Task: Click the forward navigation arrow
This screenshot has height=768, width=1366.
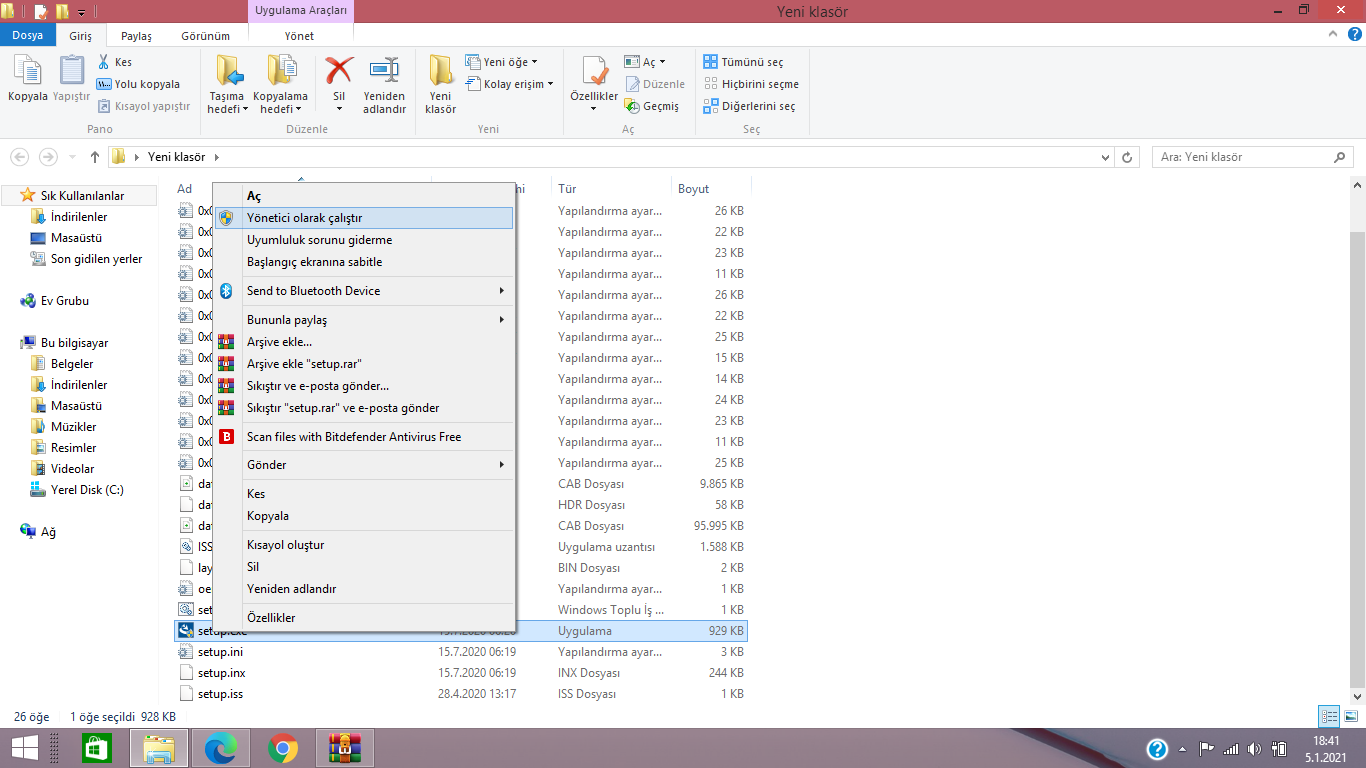Action: point(48,157)
